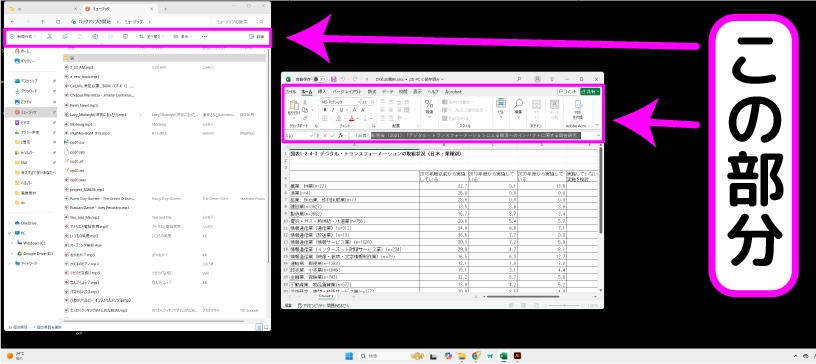
Task: Select ビデオ in Explorer sidebar
Action: (22, 122)
